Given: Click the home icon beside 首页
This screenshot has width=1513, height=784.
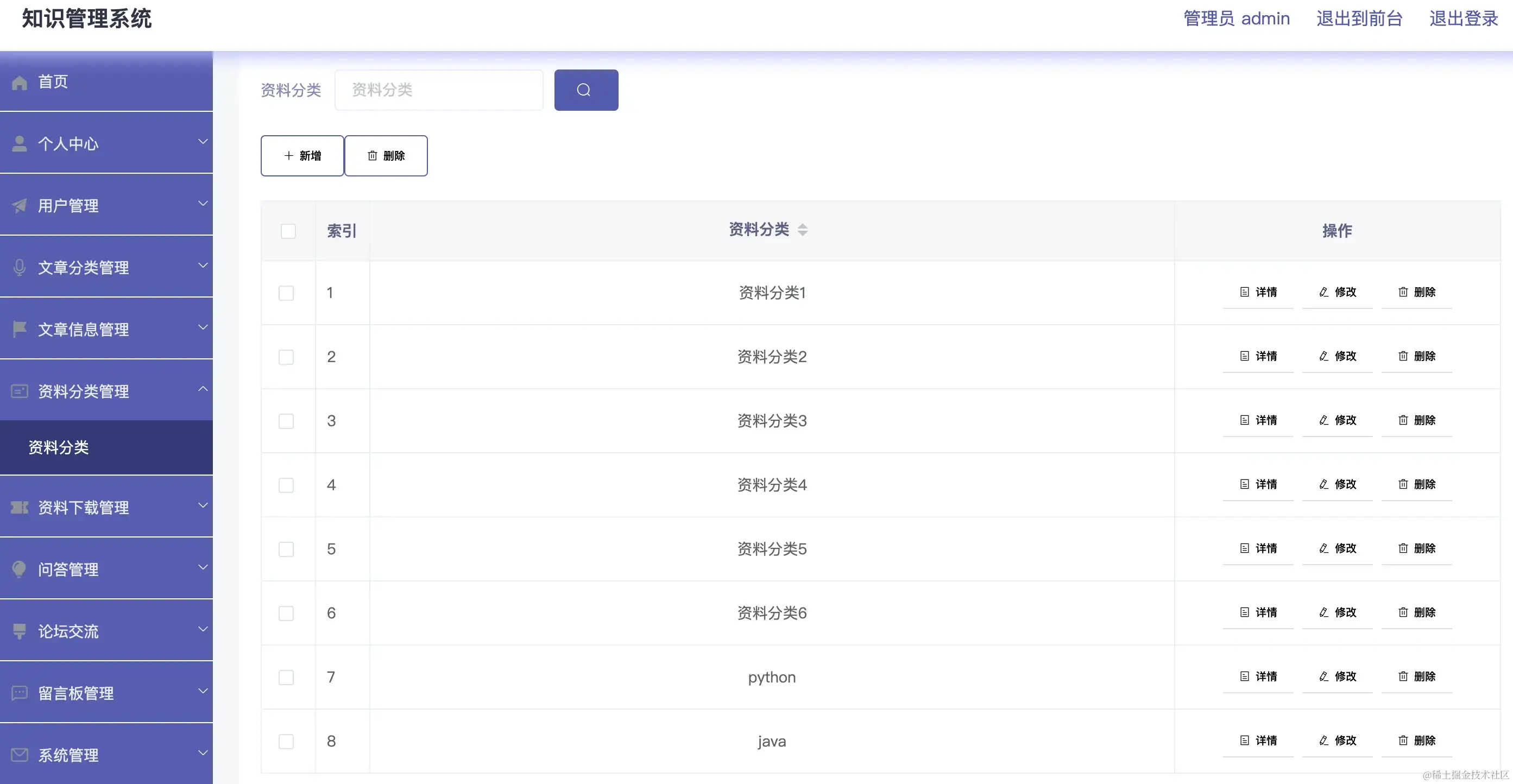Looking at the screenshot, I should point(20,82).
